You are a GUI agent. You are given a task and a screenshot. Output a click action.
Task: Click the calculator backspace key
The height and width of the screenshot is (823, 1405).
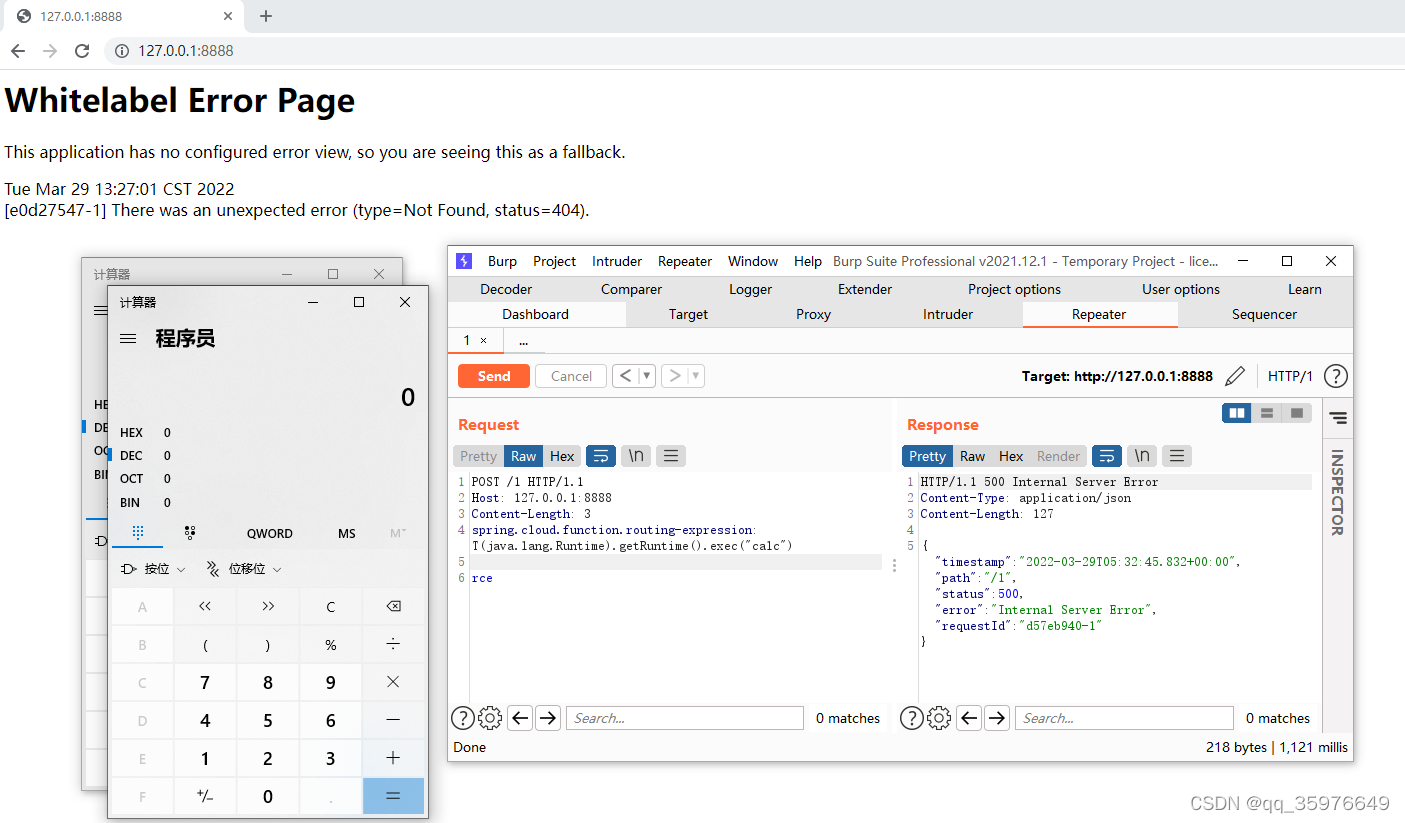point(393,607)
